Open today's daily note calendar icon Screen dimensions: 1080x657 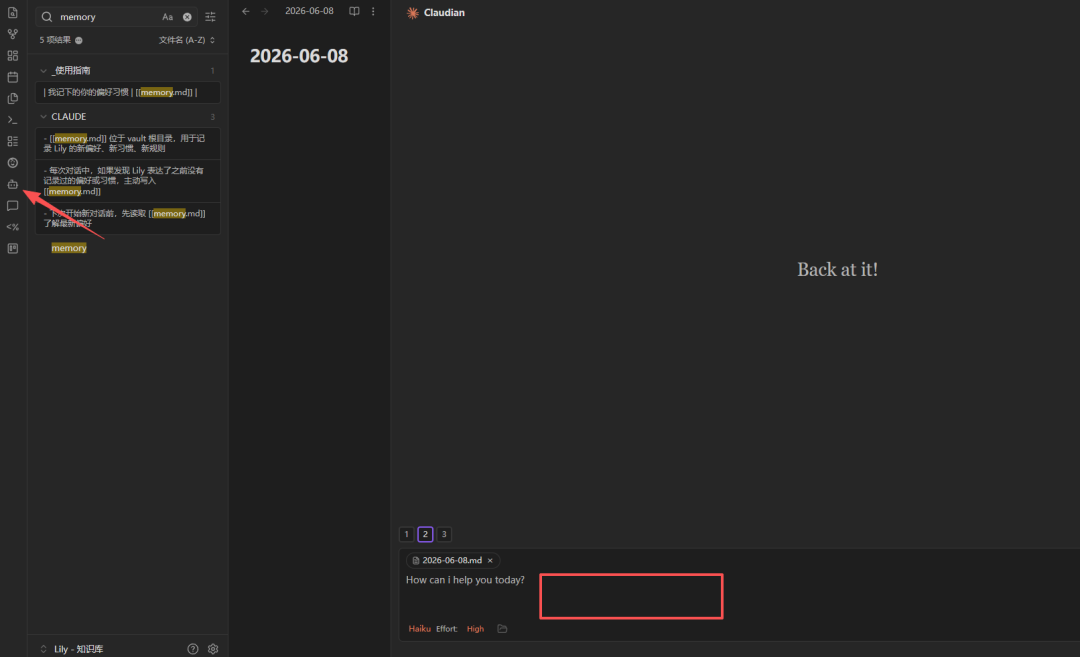tap(12, 77)
